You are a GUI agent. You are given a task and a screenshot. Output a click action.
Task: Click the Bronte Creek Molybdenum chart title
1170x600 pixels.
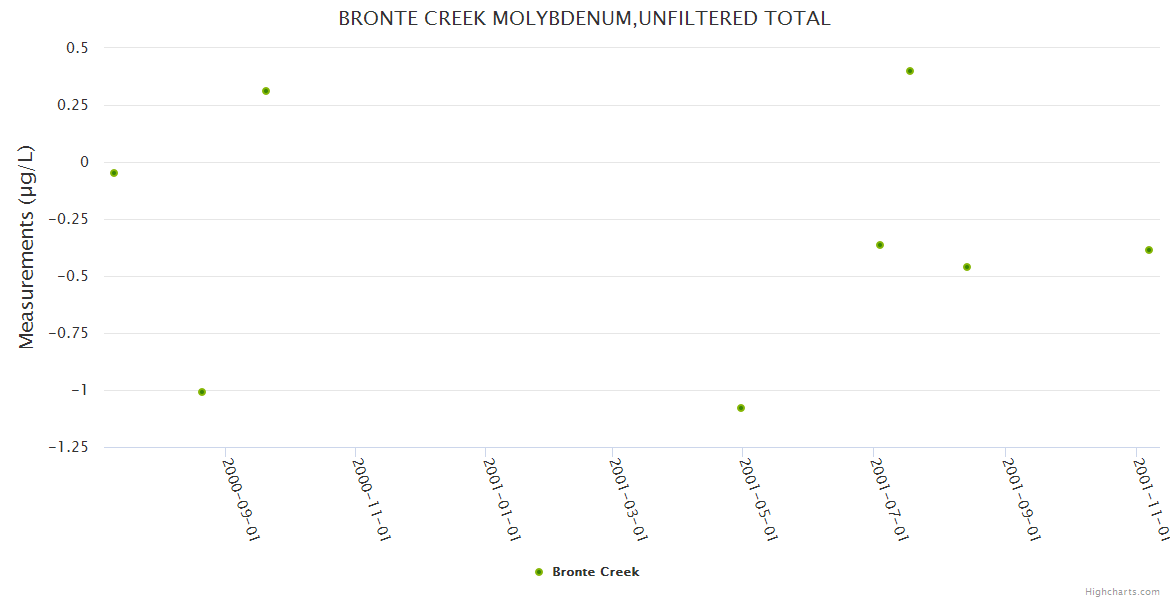click(584, 19)
